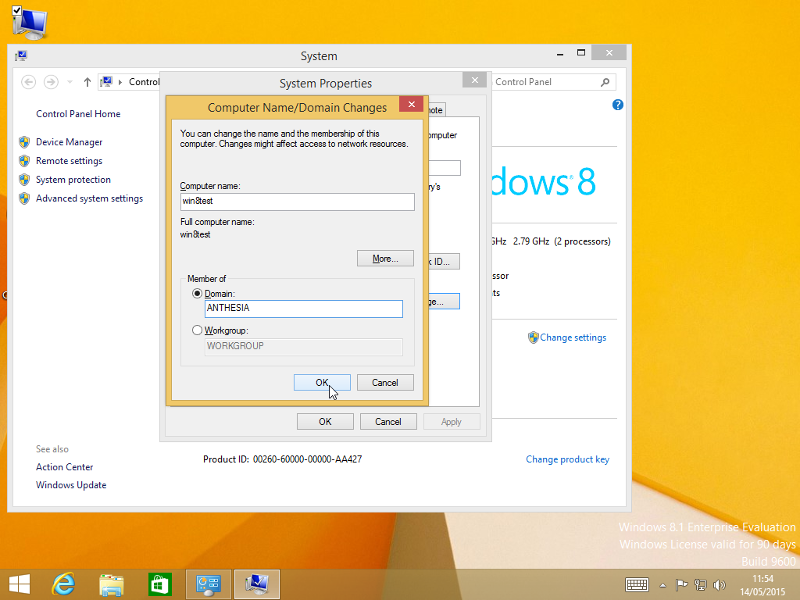The image size is (800, 600).
Task: Open network tray icon
Action: [701, 585]
